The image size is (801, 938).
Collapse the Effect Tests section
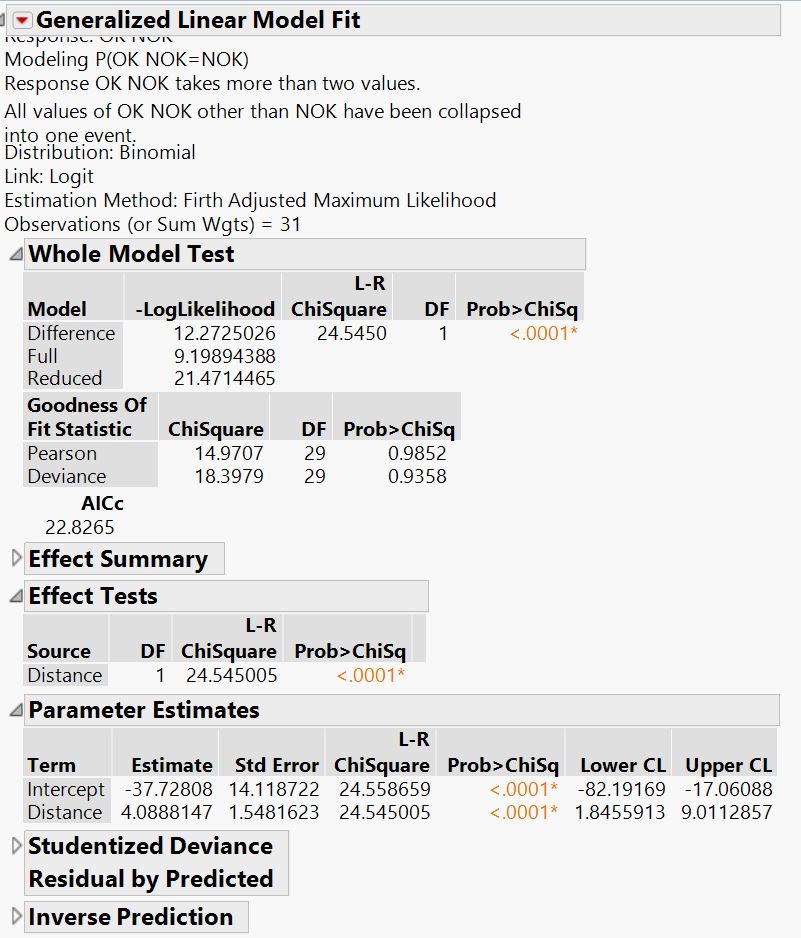tap(14, 596)
